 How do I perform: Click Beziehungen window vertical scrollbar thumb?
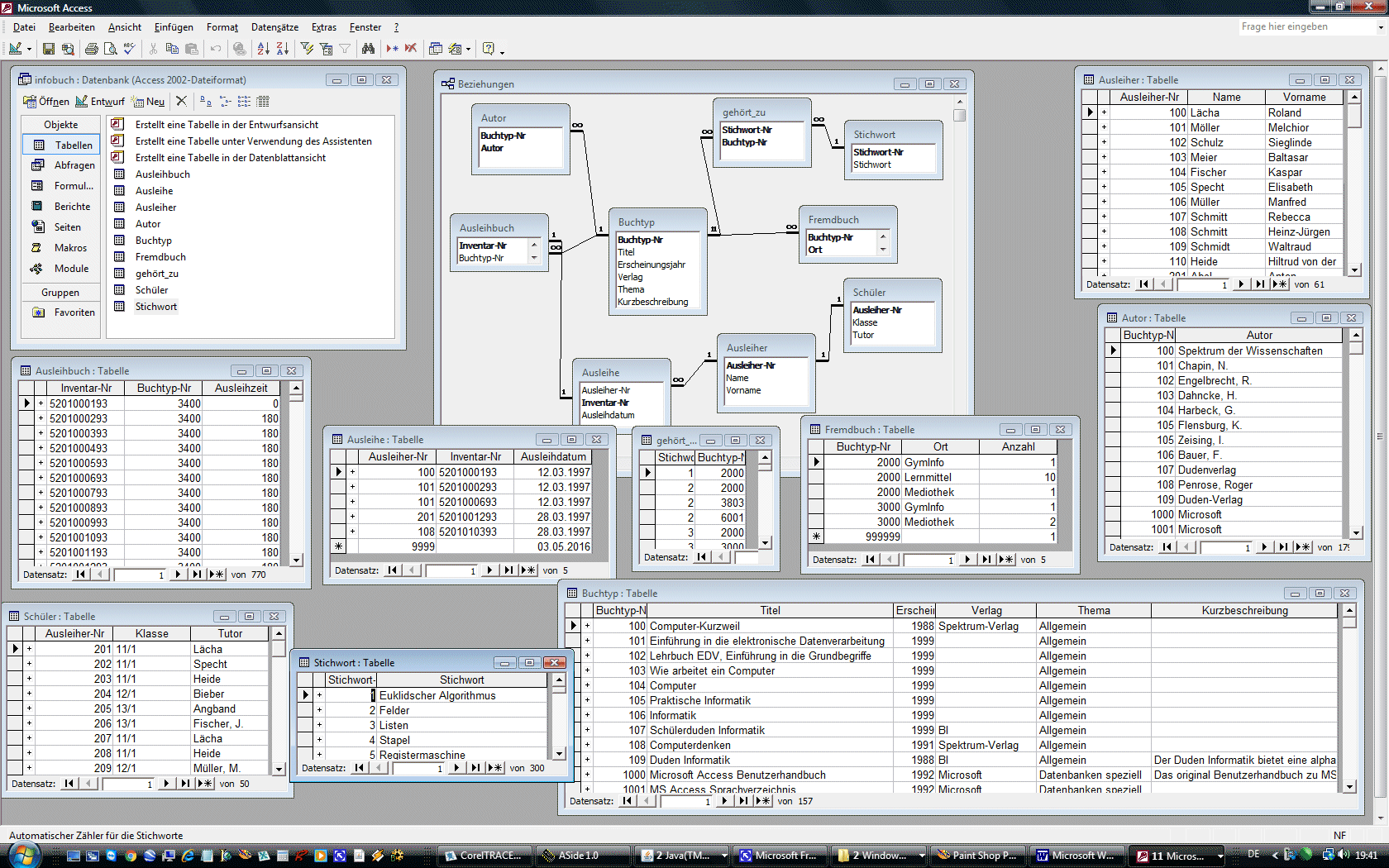pyautogui.click(x=959, y=116)
